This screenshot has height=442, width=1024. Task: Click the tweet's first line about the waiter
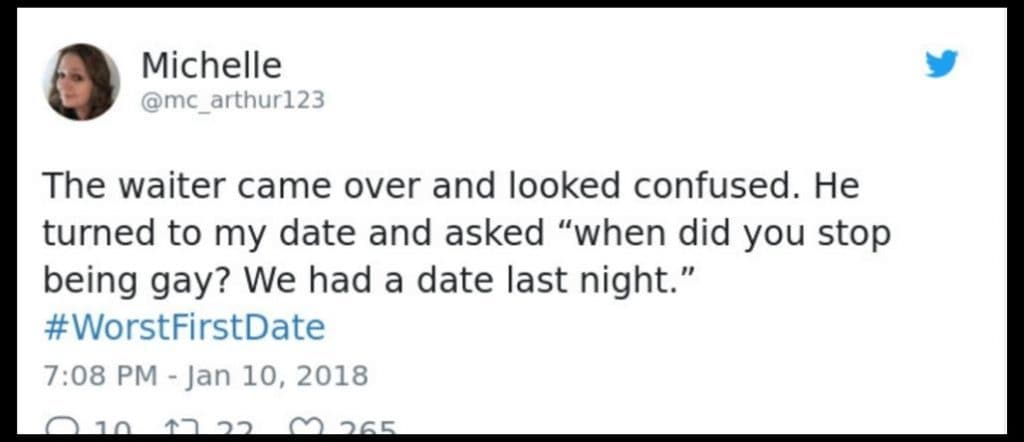coord(450,187)
